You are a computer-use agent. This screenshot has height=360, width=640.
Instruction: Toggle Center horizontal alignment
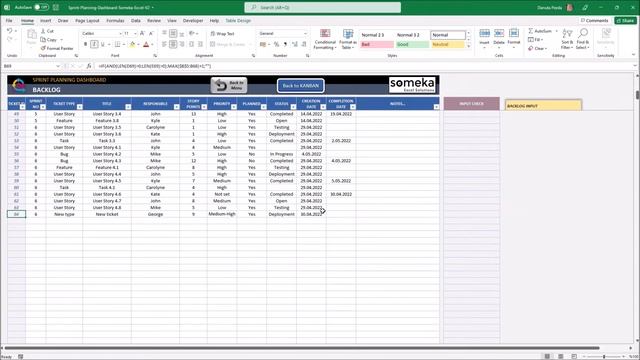[x=173, y=44]
